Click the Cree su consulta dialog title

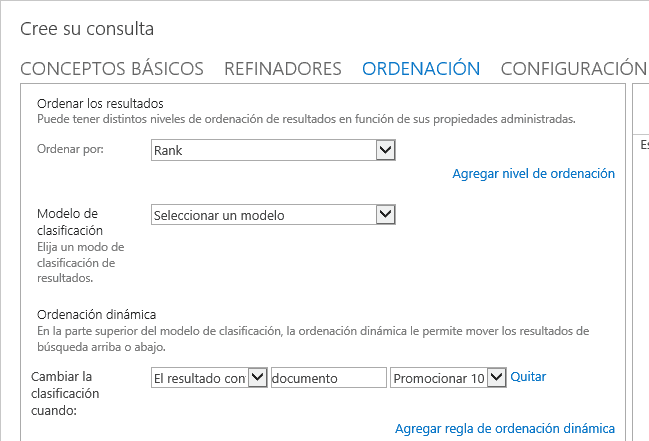click(x=87, y=29)
